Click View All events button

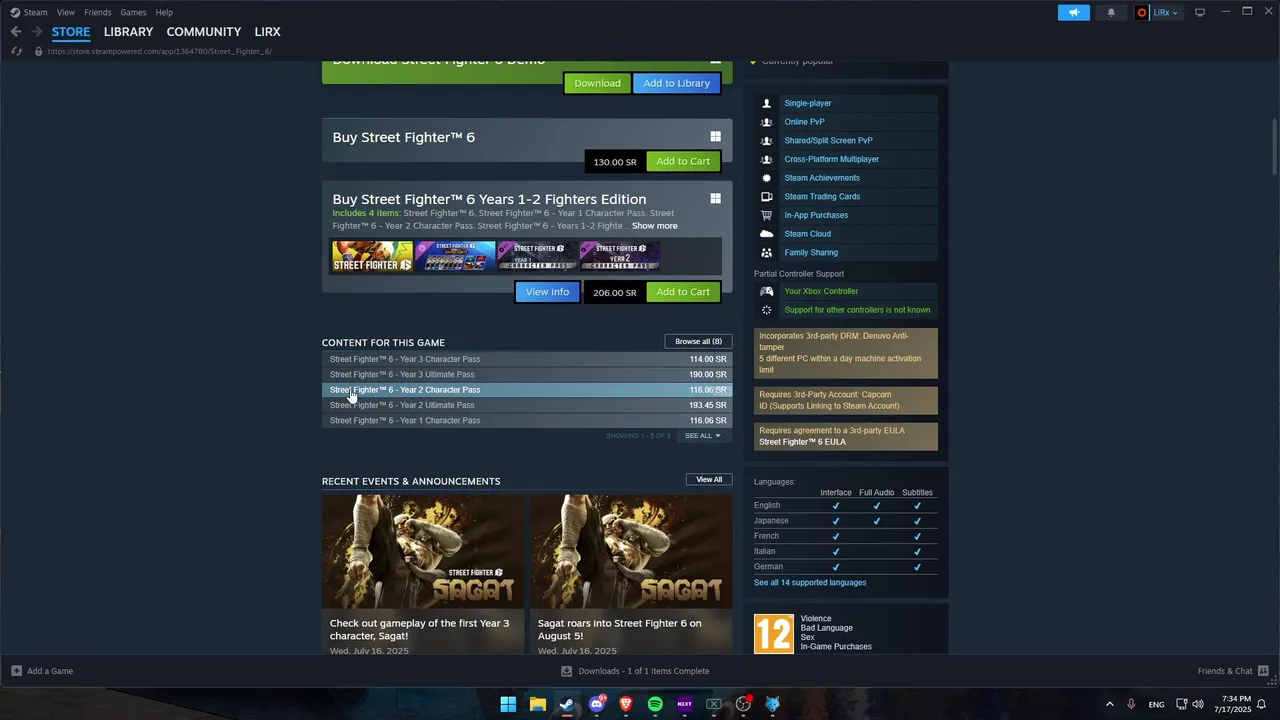[709, 479]
